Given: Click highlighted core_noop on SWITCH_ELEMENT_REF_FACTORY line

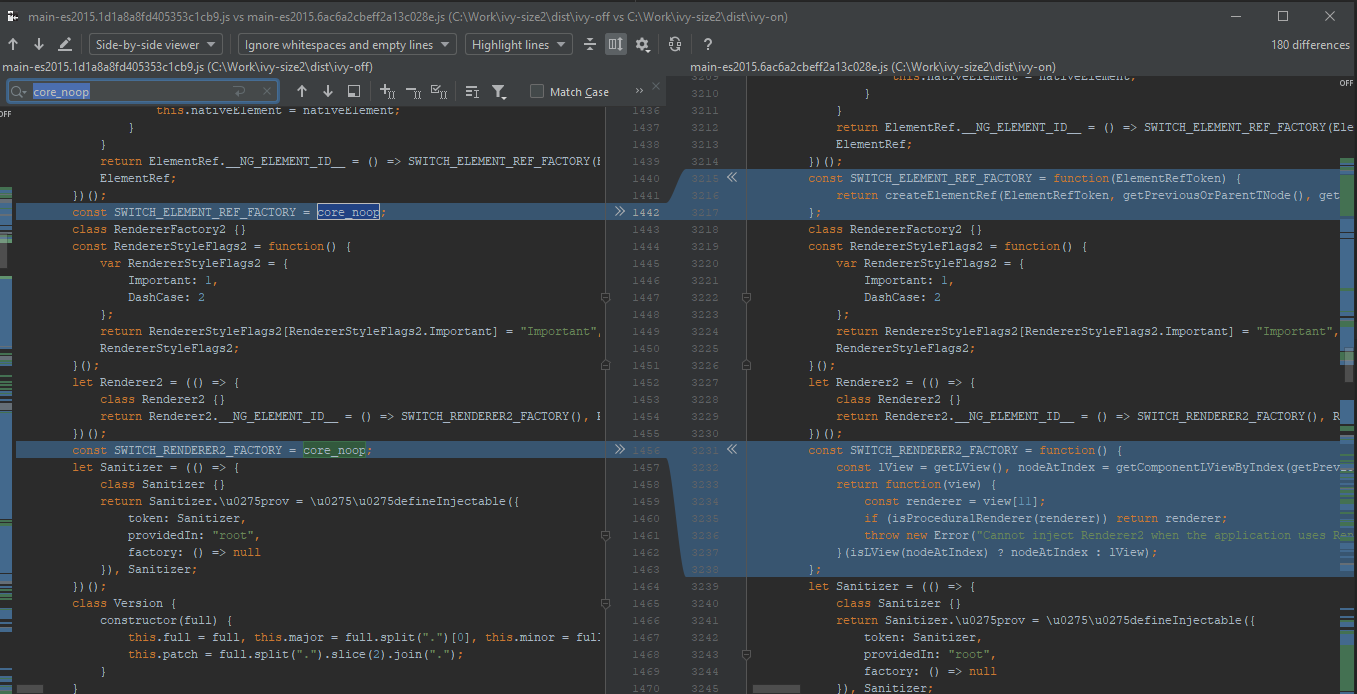Looking at the screenshot, I should [x=348, y=212].
